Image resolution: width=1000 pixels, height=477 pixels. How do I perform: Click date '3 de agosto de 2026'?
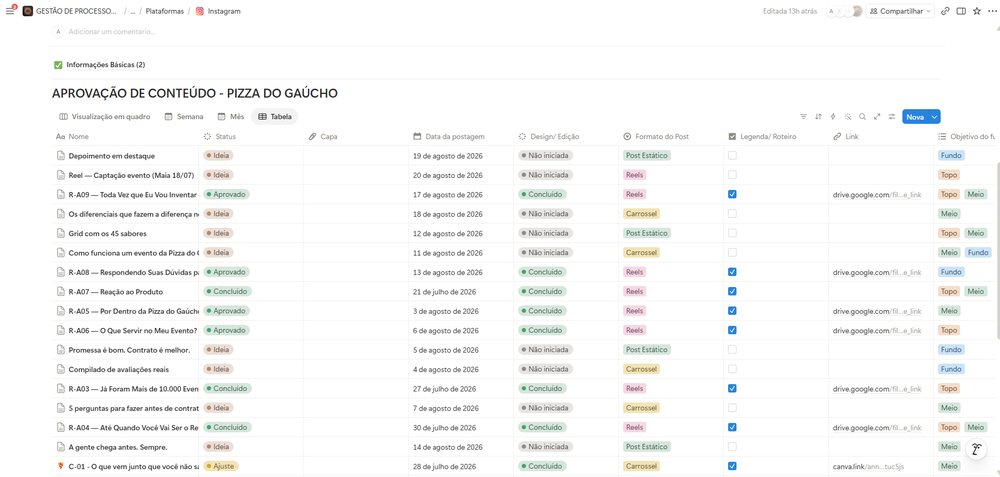point(446,311)
